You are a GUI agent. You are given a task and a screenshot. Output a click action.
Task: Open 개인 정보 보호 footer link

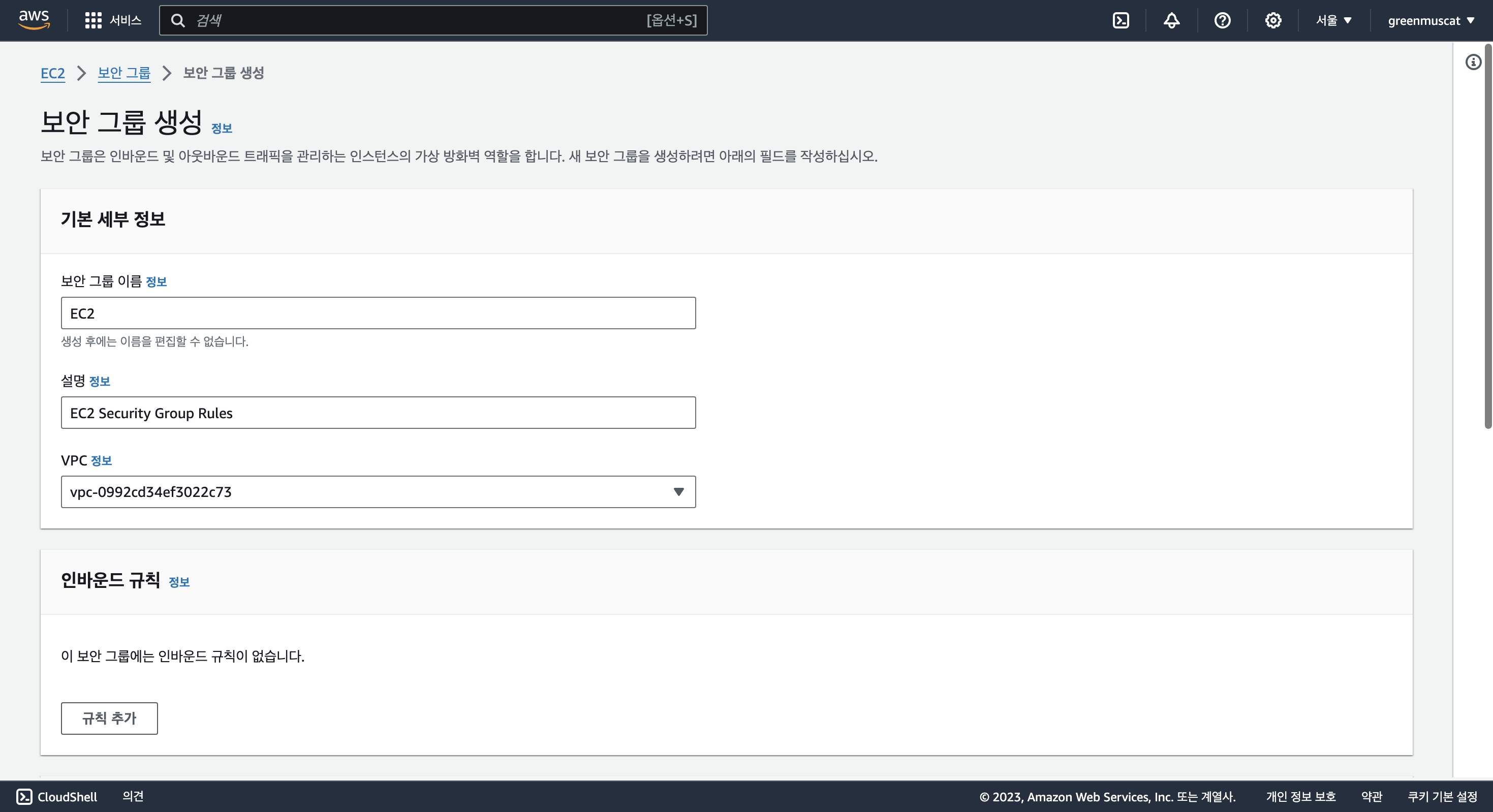click(x=1300, y=796)
